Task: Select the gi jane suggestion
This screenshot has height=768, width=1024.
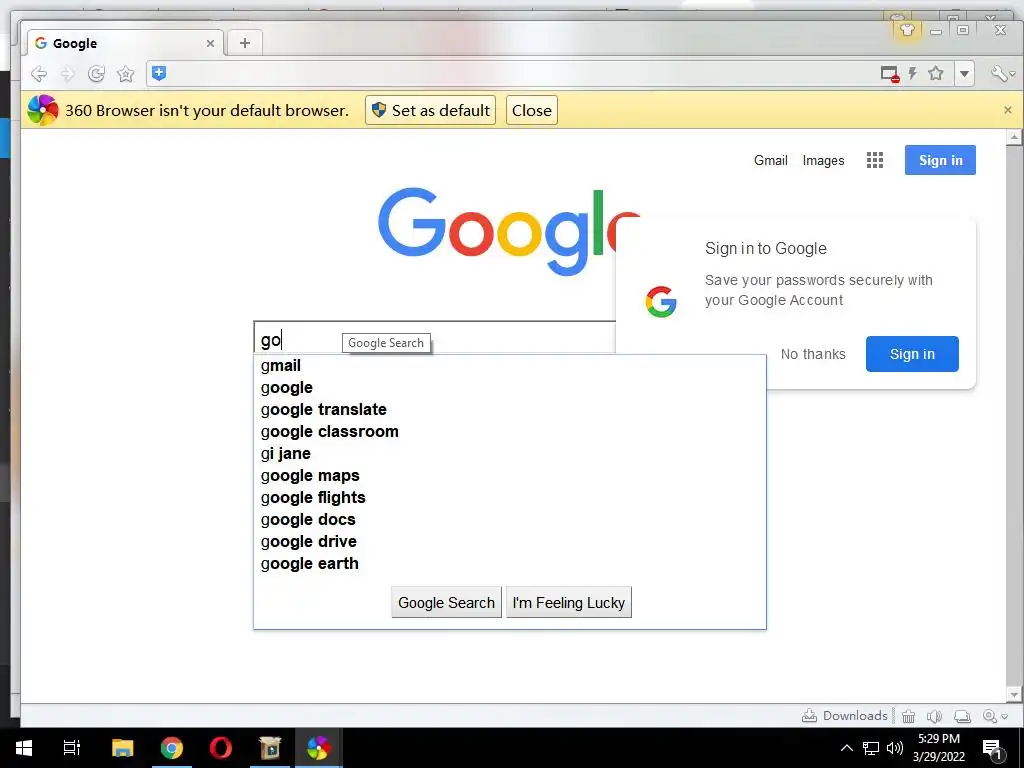Action: point(509,454)
